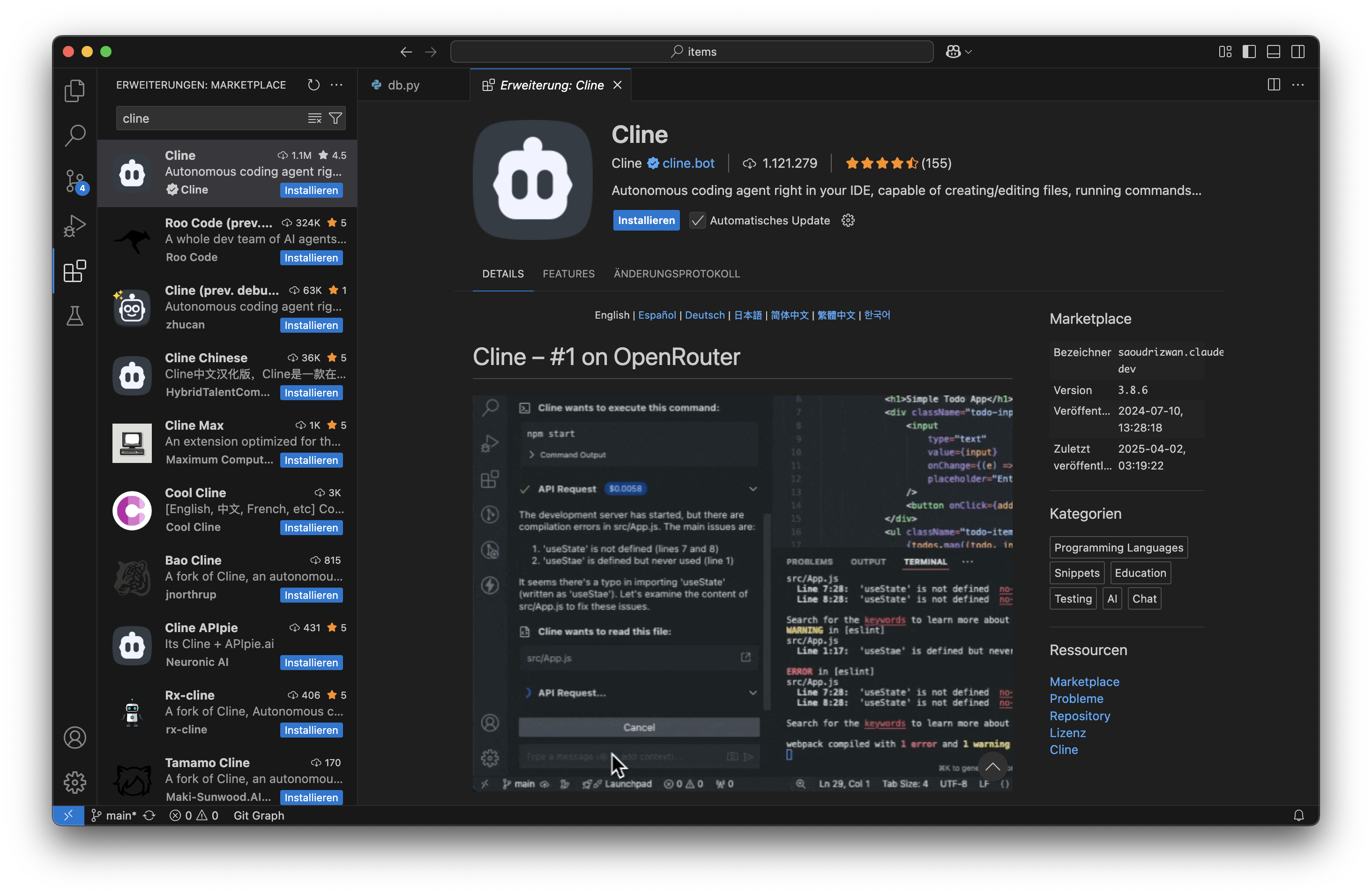Open the Repository link under Ressourcen

1079,715
